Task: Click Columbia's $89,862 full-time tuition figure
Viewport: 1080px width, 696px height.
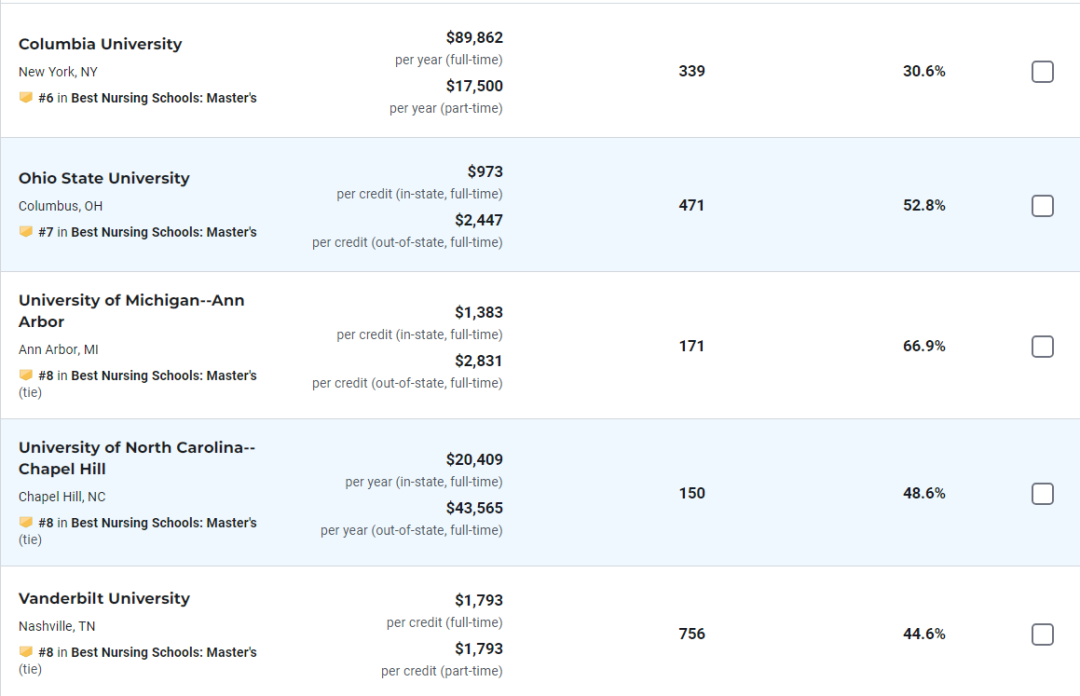Action: point(474,38)
